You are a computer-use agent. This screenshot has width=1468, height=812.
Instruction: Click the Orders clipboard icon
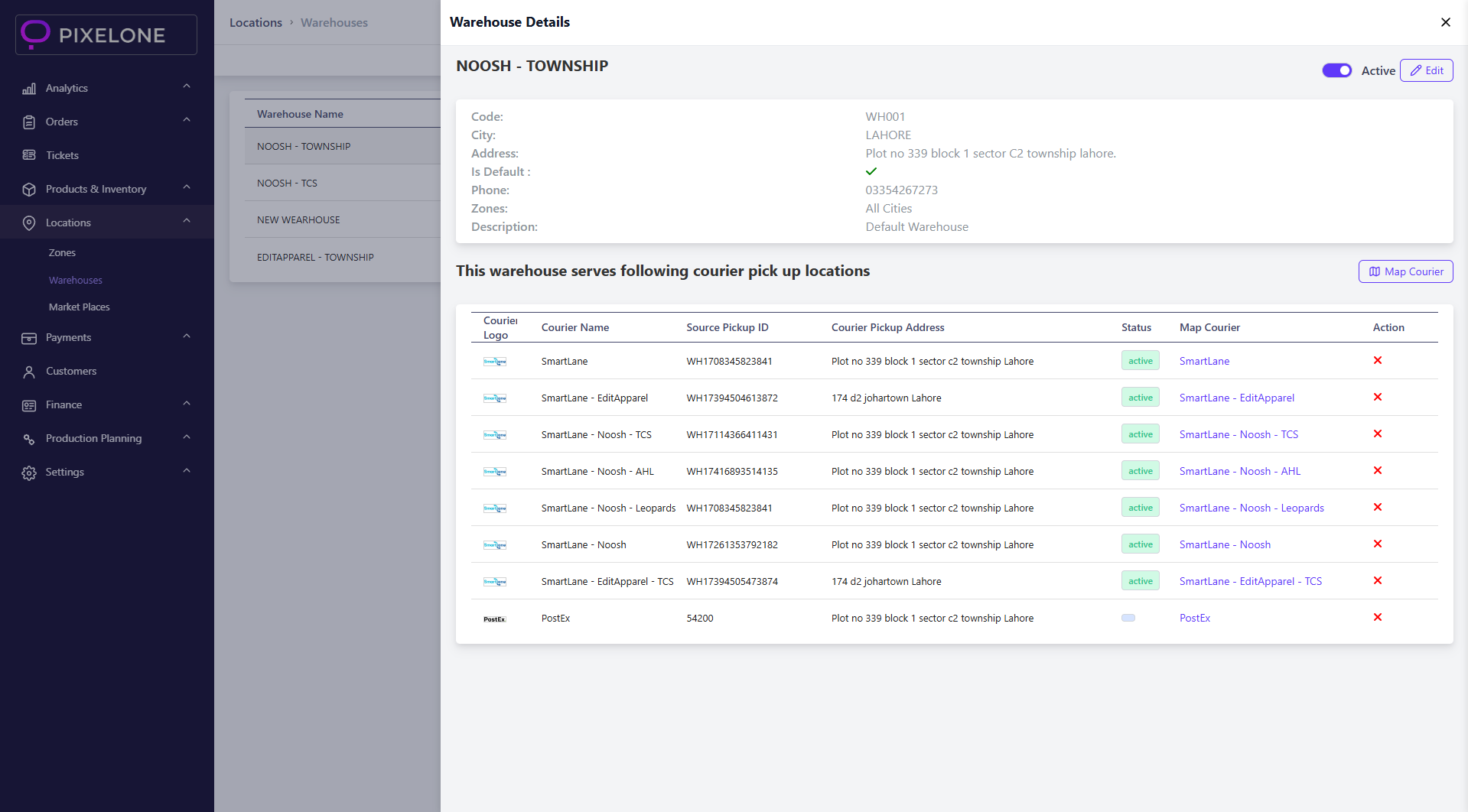pos(29,122)
